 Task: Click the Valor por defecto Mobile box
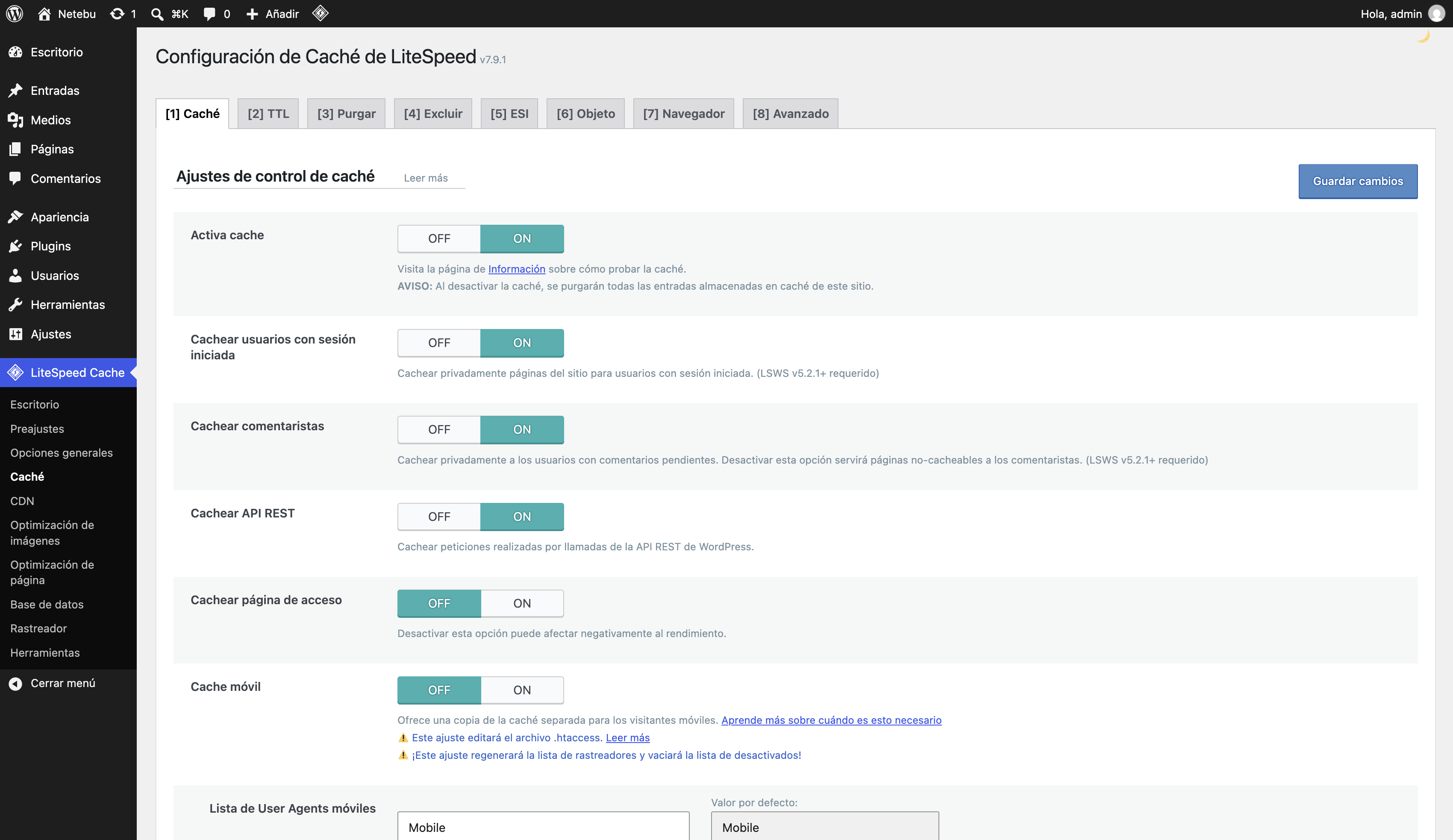(825, 826)
